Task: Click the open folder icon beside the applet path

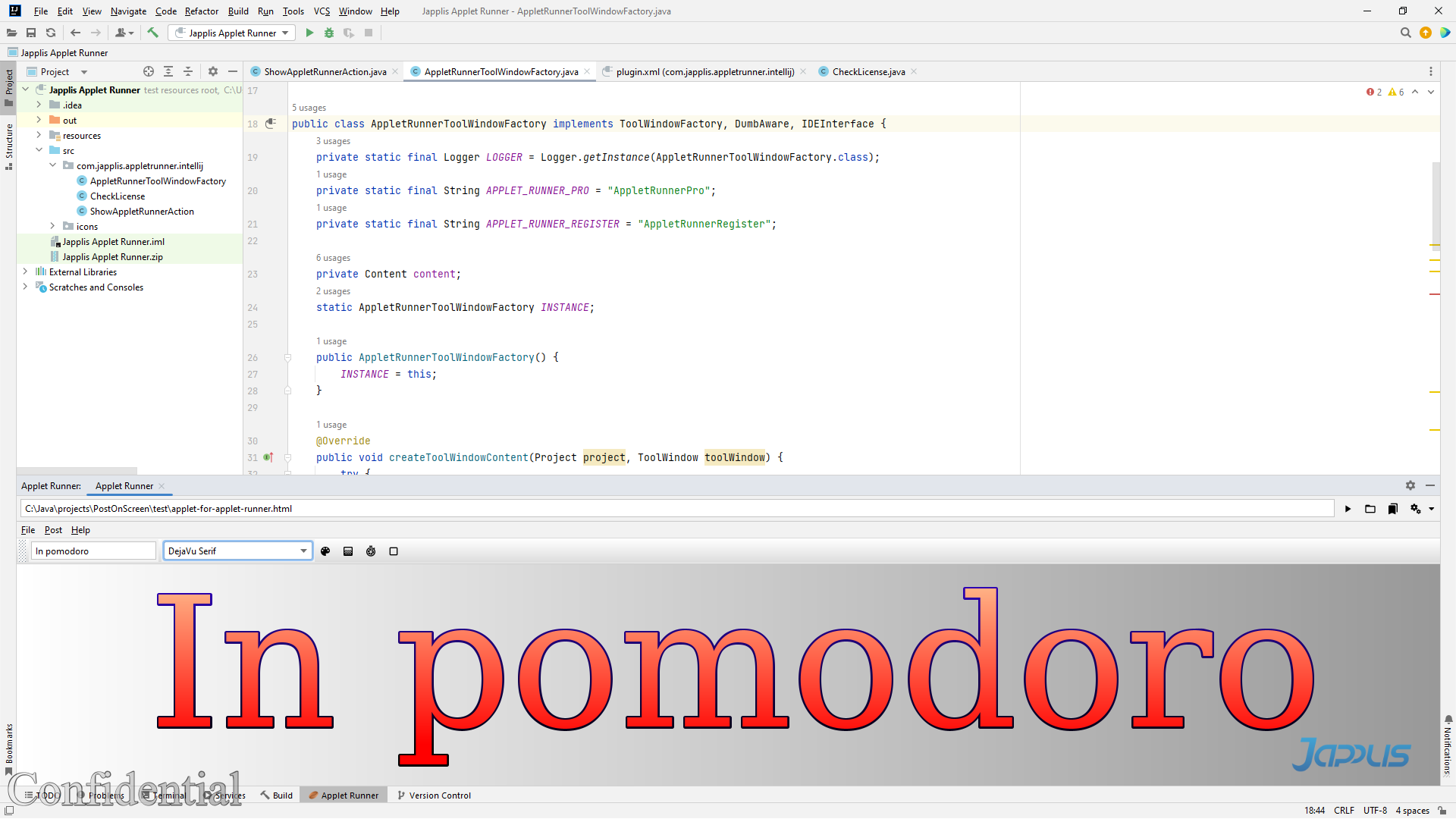Action: (x=1370, y=509)
